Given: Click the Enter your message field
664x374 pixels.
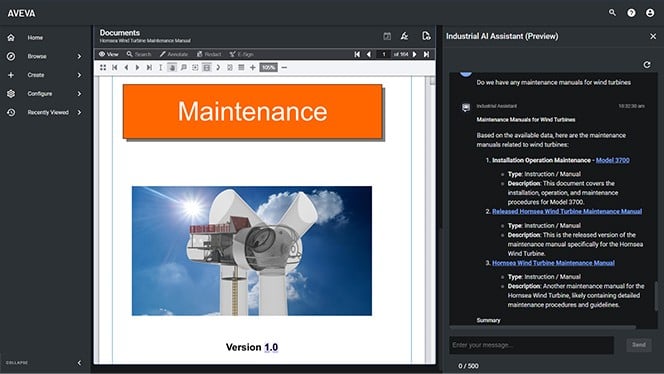Looking at the screenshot, I should point(531,345).
